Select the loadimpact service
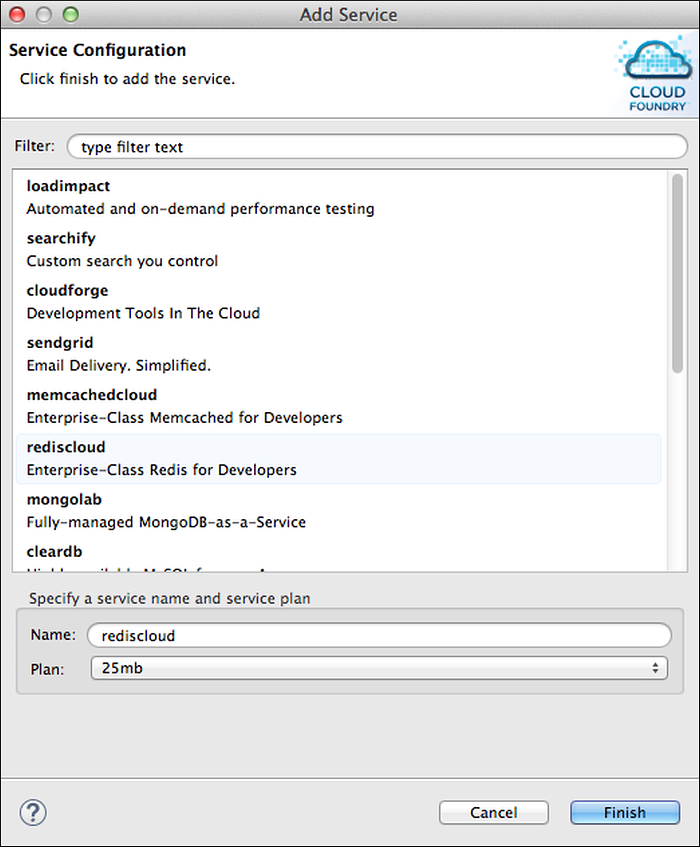The image size is (700, 847). coord(200,198)
